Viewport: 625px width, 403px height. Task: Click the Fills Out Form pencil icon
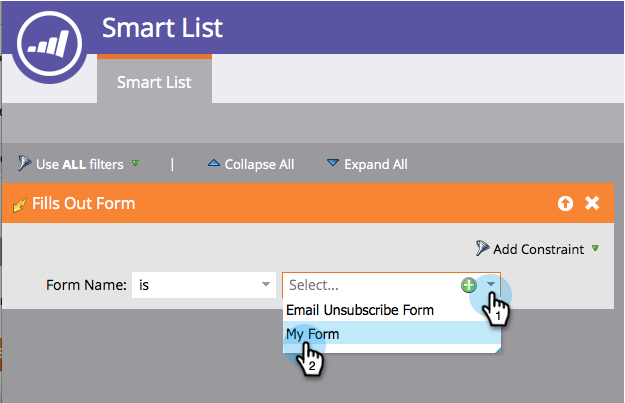(x=17, y=204)
